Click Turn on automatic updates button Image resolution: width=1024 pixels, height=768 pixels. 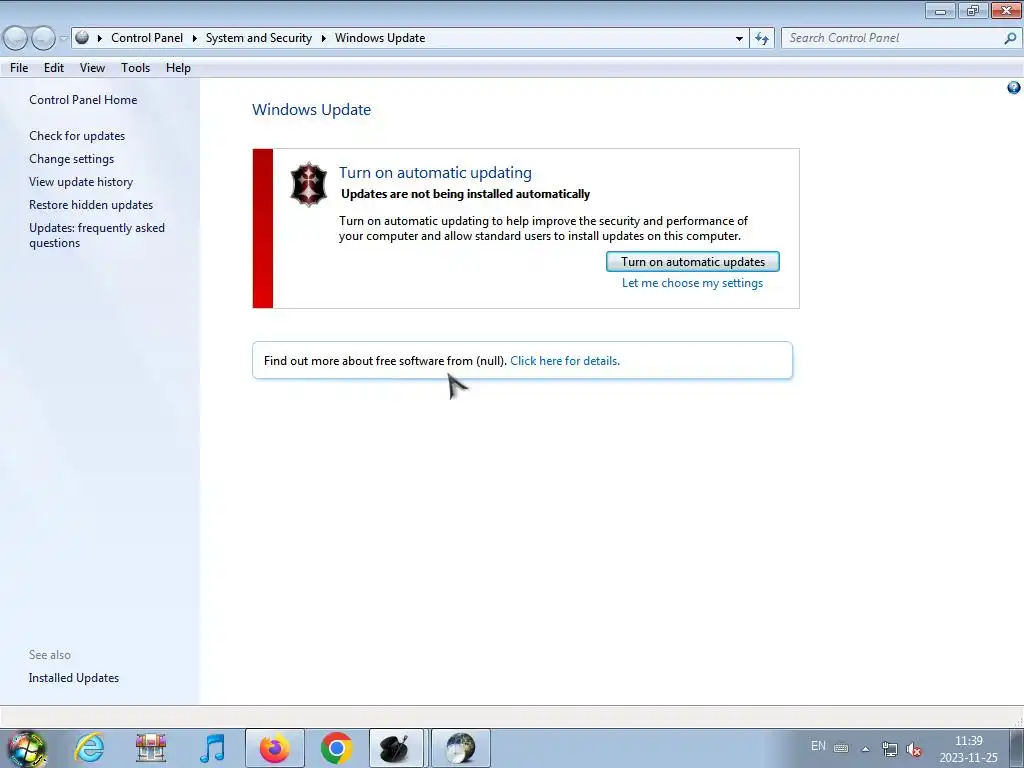tap(692, 262)
